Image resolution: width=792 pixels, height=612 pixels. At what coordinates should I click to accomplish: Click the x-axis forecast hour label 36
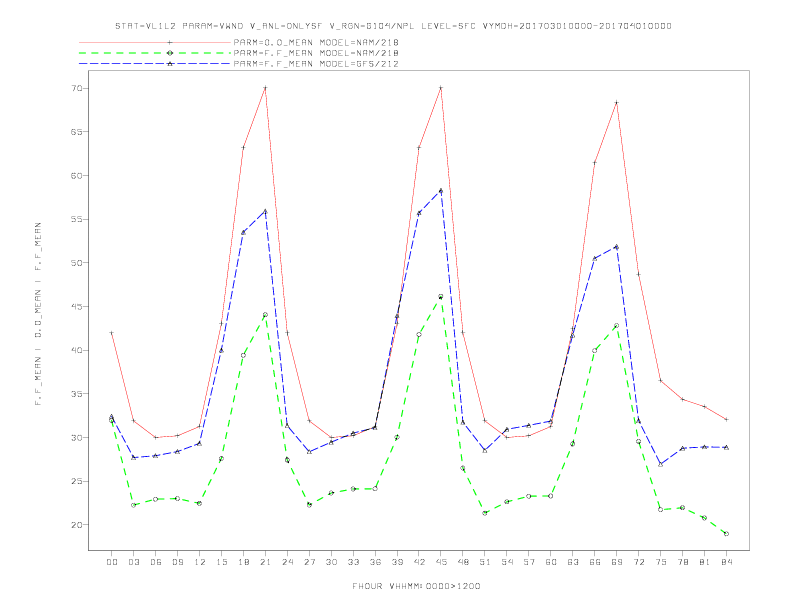click(375, 562)
